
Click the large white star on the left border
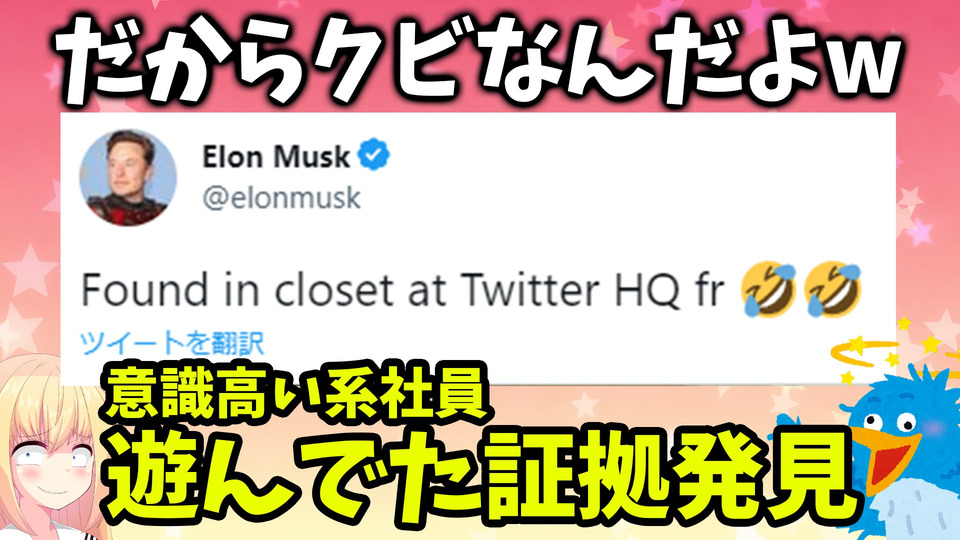click(x=29, y=270)
